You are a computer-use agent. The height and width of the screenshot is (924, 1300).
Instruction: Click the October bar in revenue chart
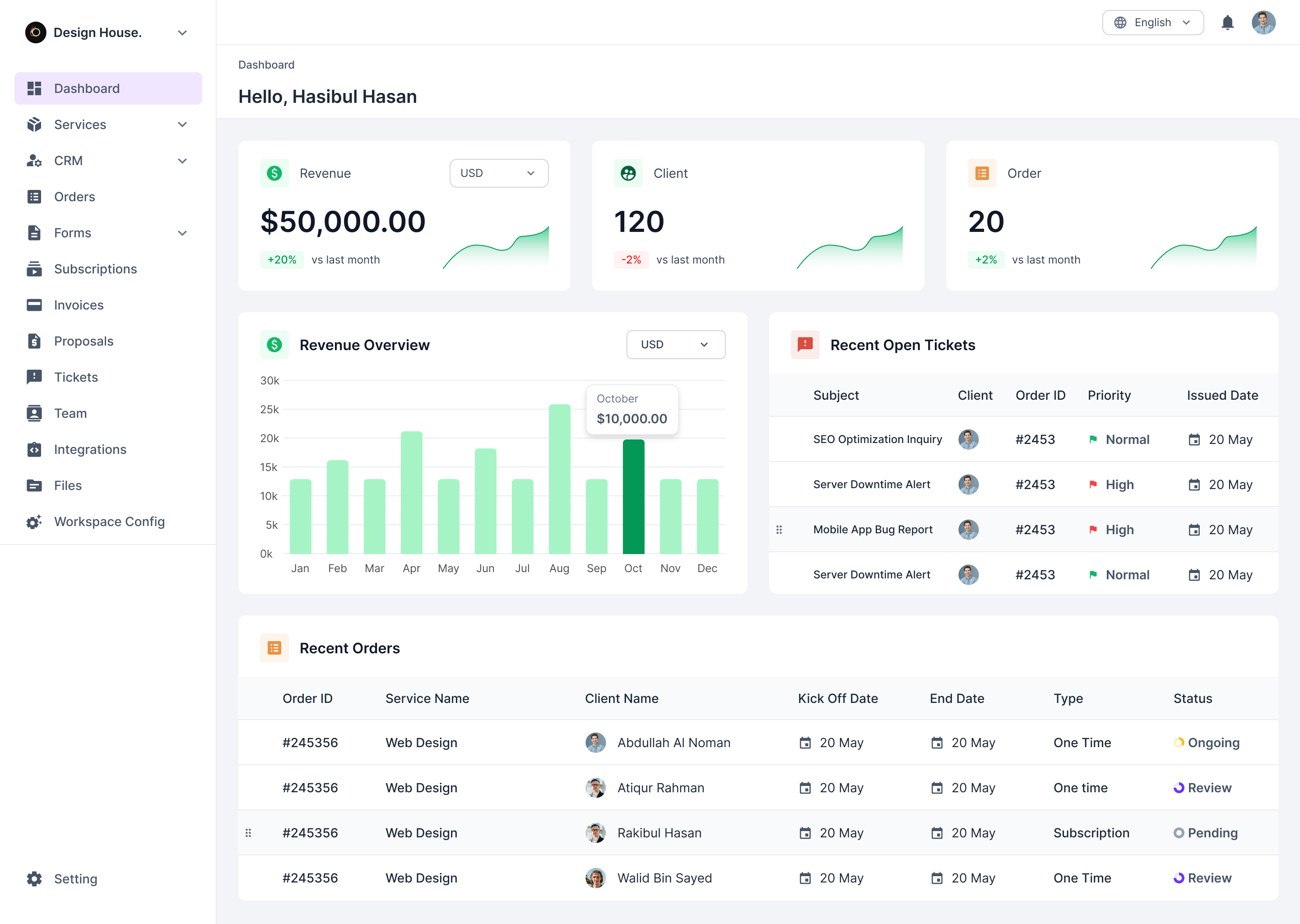click(x=633, y=497)
